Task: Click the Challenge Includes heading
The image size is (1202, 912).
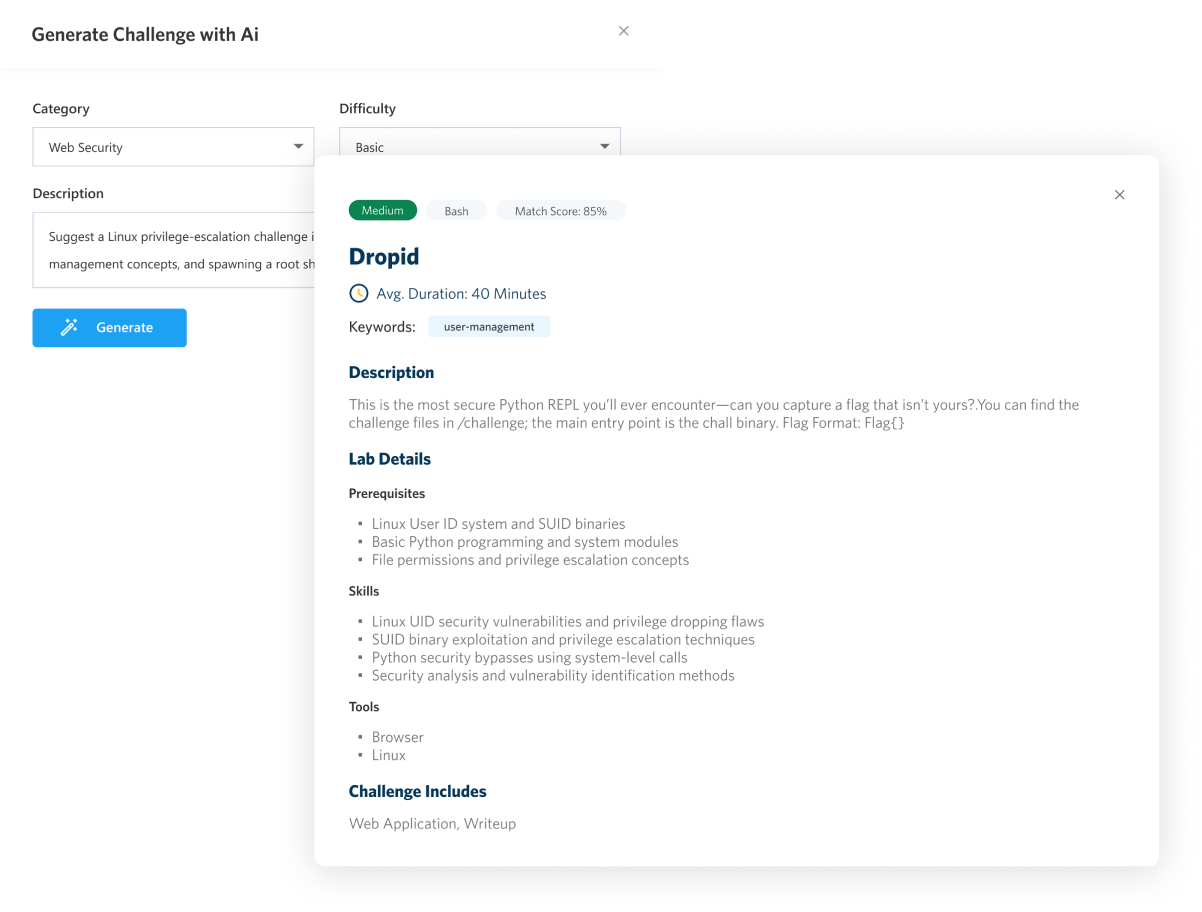Action: [x=417, y=791]
